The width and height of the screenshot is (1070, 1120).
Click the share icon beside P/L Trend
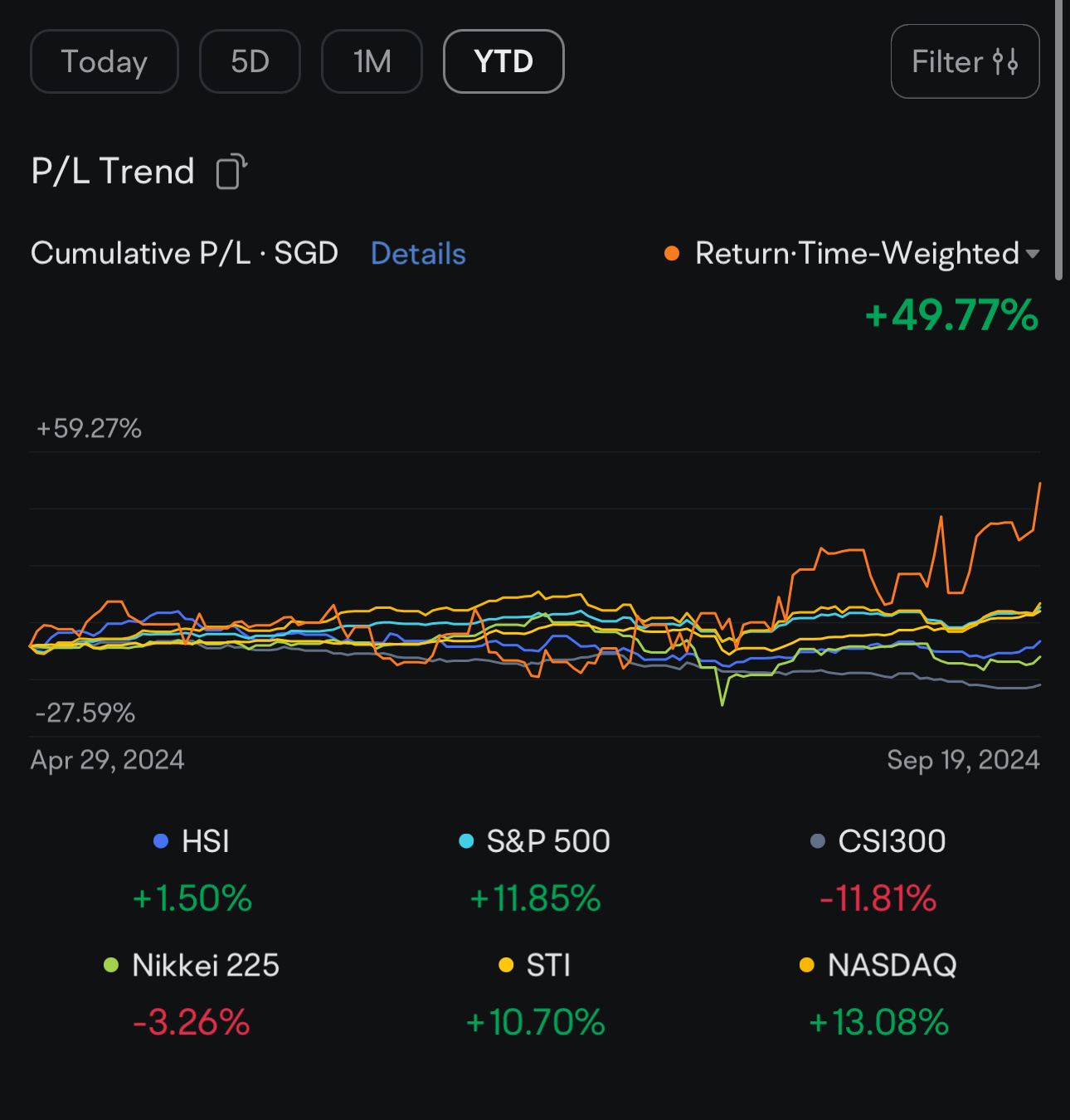pos(231,172)
